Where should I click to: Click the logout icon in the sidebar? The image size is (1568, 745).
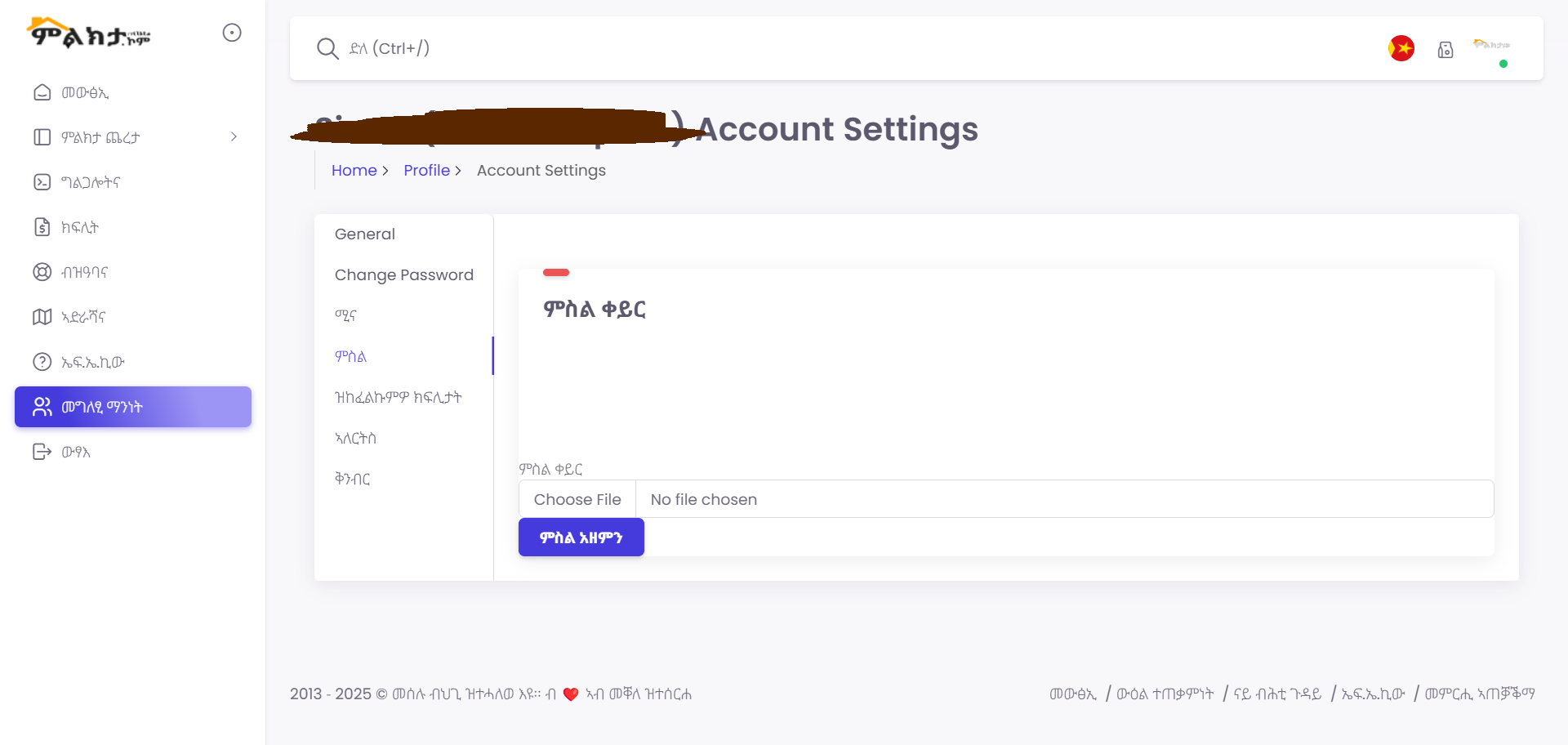(x=42, y=452)
